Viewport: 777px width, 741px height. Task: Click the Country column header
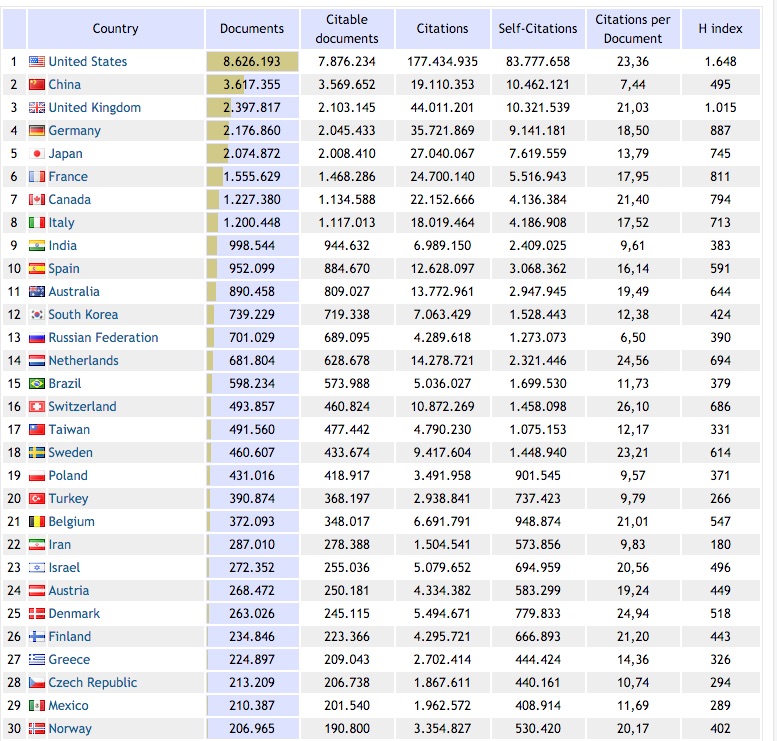[x=115, y=29]
